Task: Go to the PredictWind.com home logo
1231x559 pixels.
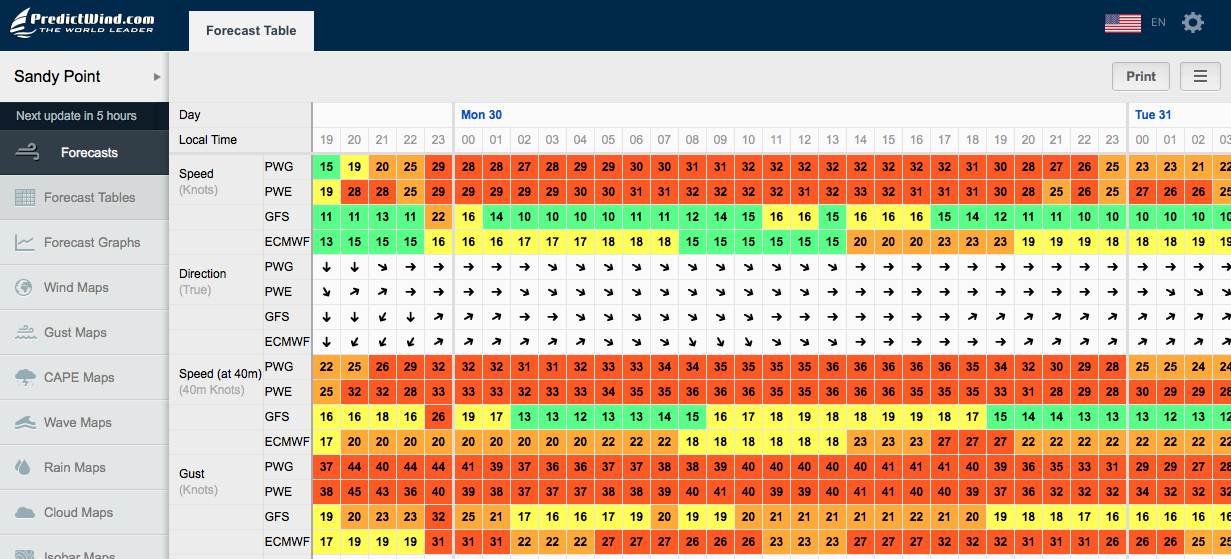Action: click(83, 22)
